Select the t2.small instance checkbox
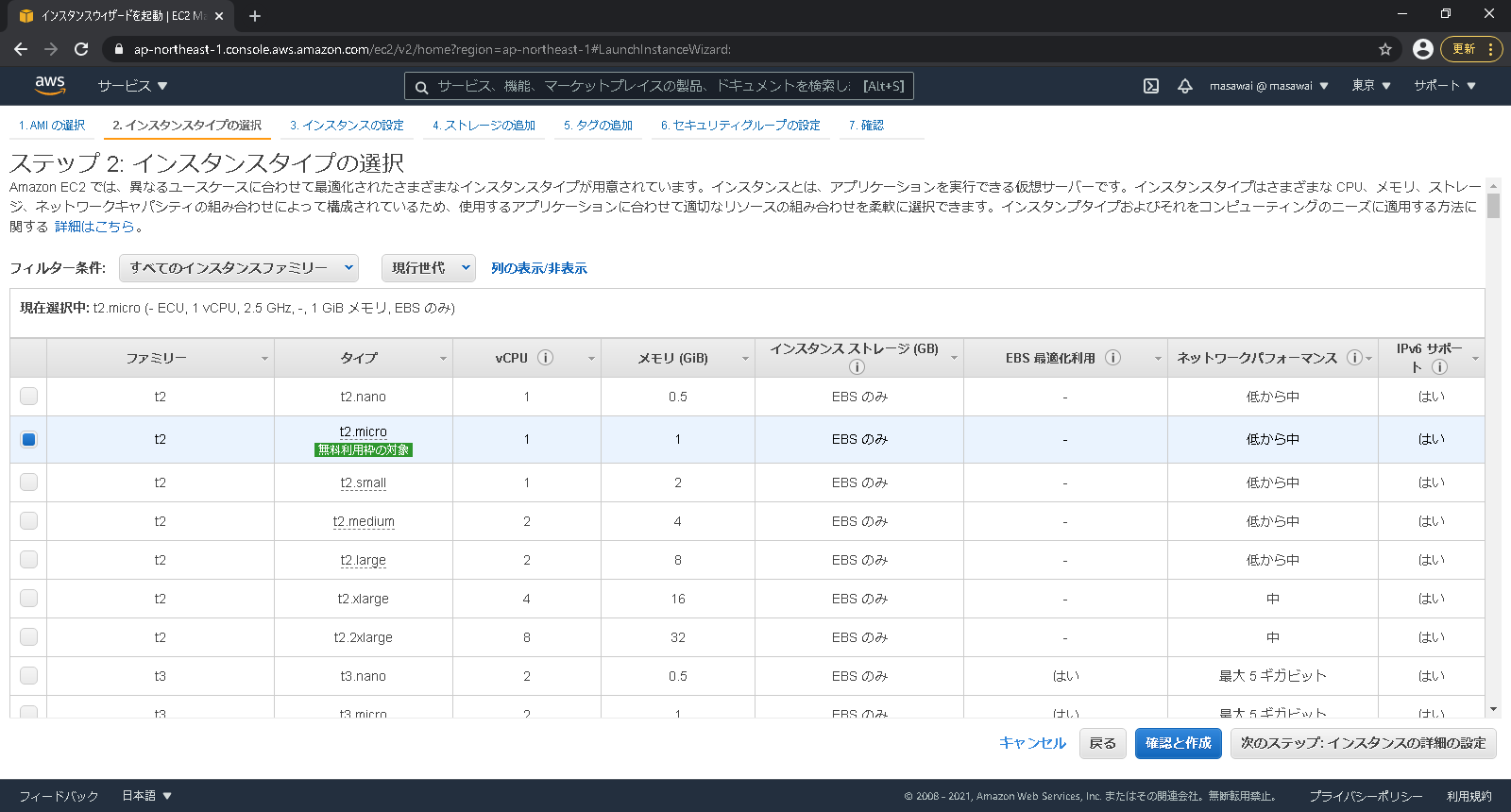This screenshot has width=1511, height=812. [x=28, y=482]
